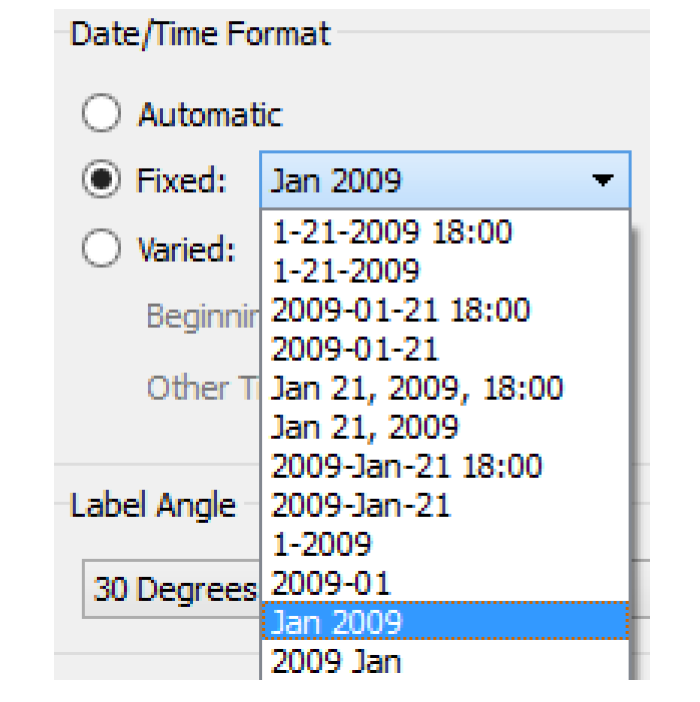
Task: Select the 2009-01-21 date format
Action: [x=355, y=349]
